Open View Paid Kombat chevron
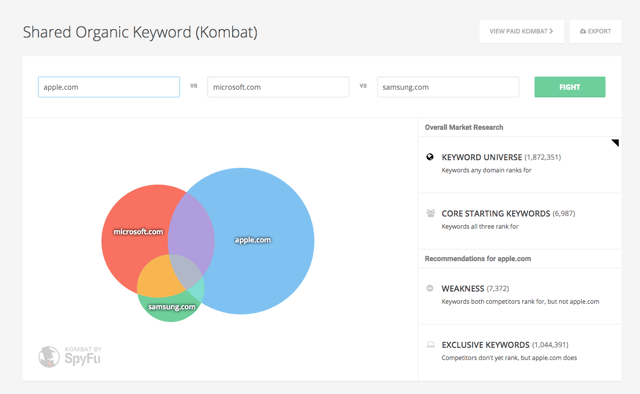 coord(551,31)
